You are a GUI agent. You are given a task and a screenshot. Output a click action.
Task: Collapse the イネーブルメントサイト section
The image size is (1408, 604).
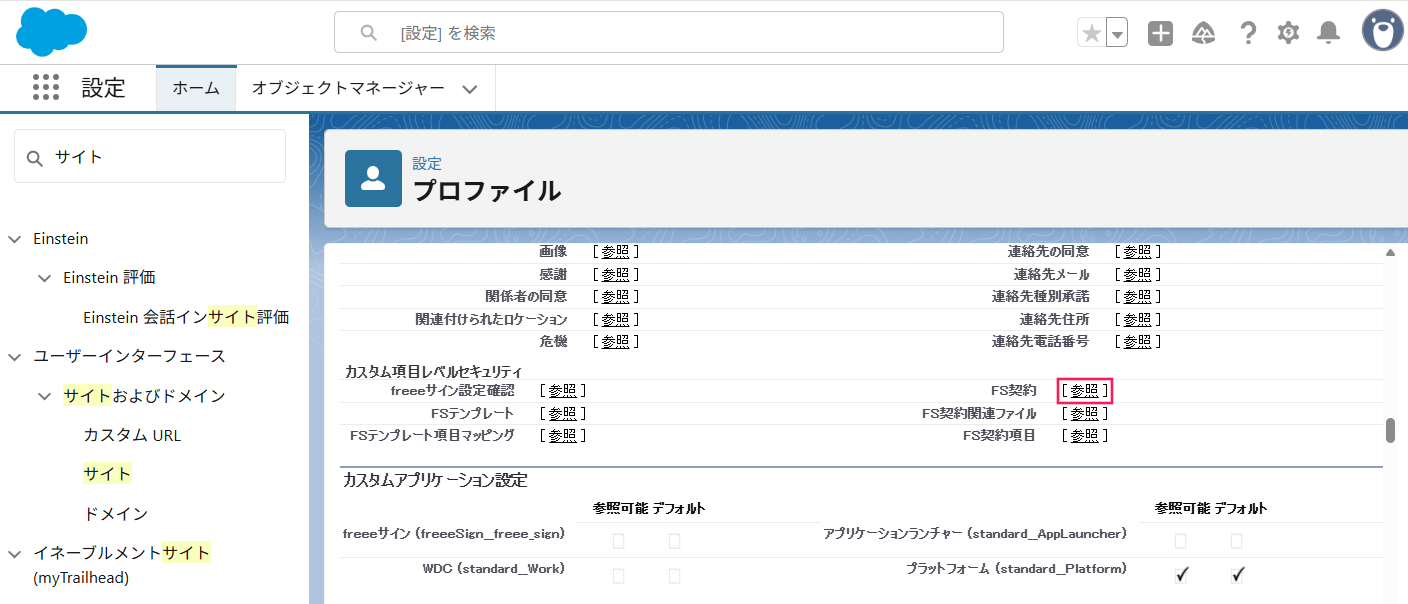(x=14, y=553)
